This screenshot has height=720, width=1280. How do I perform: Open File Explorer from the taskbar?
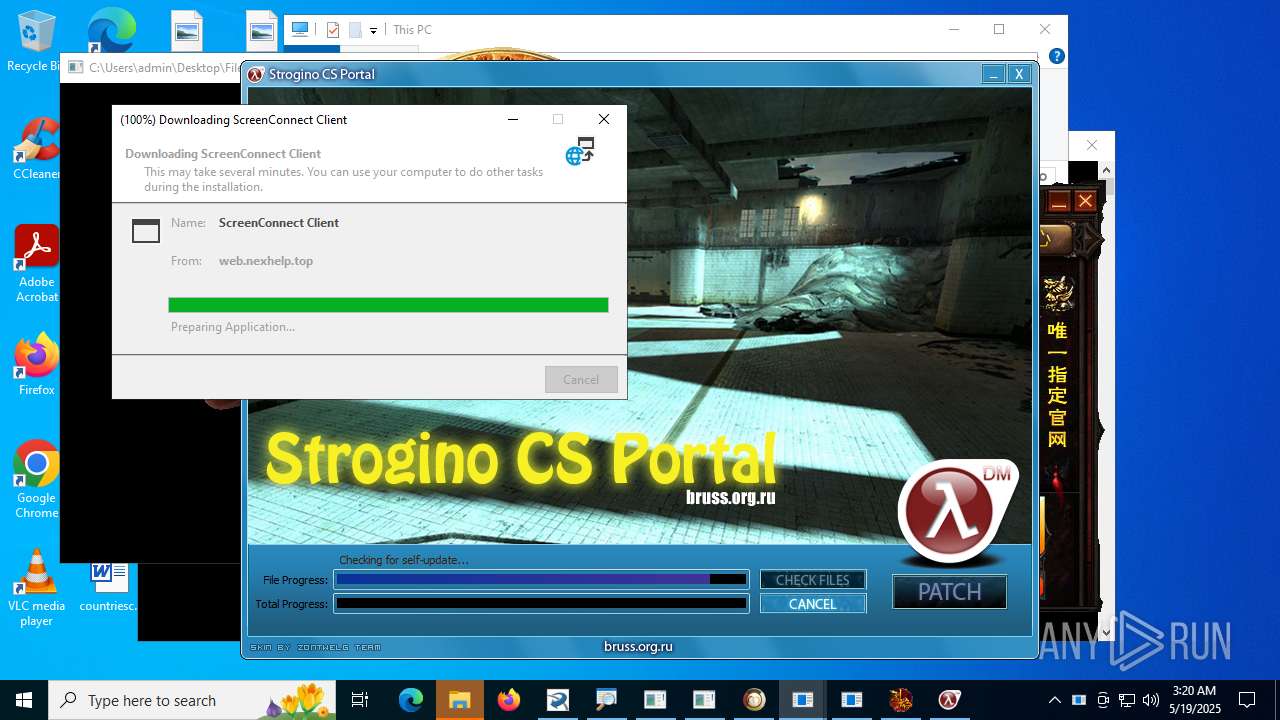459,700
